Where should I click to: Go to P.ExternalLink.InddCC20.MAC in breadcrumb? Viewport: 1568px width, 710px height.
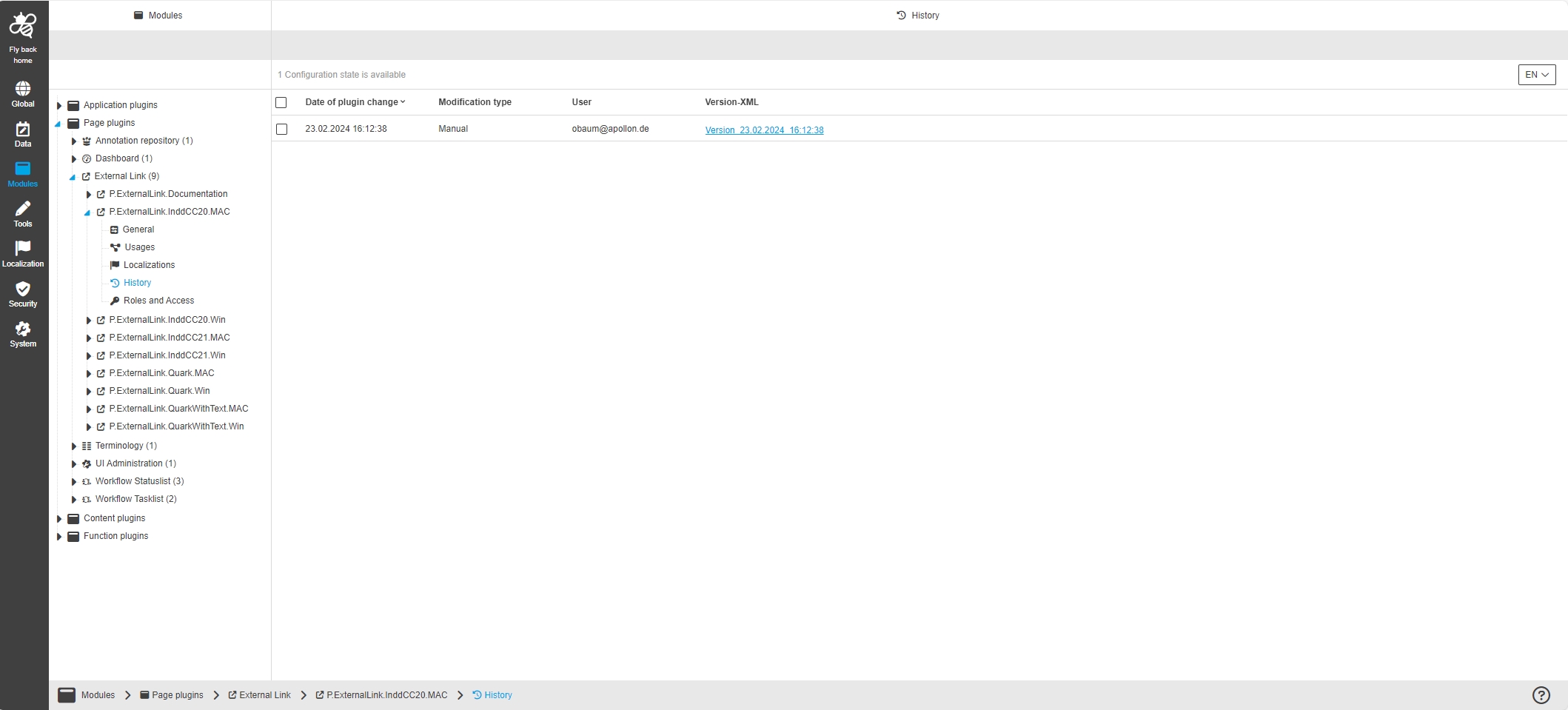pyautogui.click(x=381, y=695)
